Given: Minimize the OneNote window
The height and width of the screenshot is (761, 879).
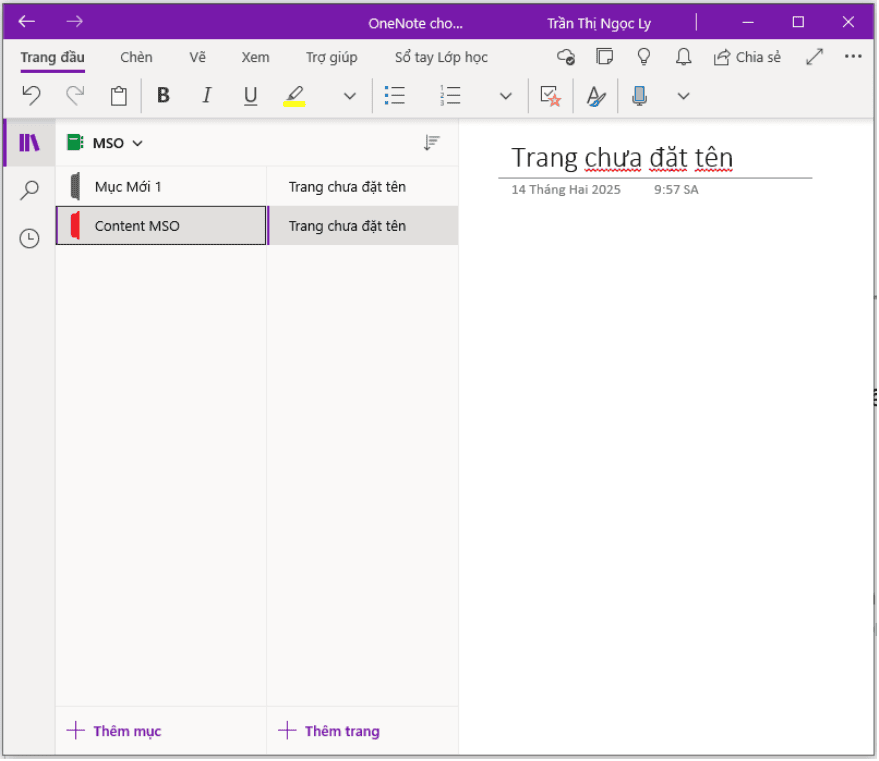Looking at the screenshot, I should 748,22.
